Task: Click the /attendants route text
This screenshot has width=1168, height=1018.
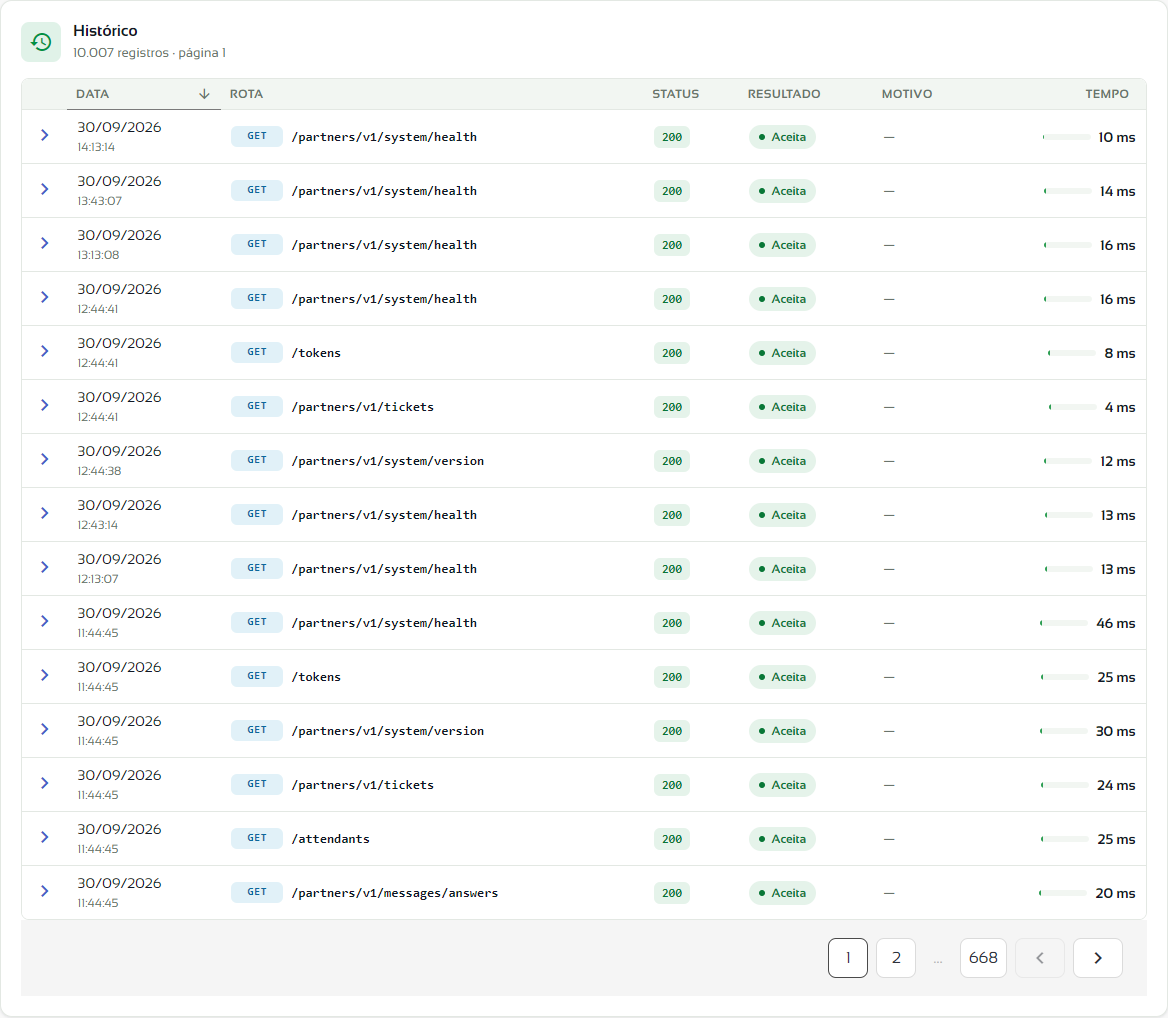Action: click(x=331, y=839)
